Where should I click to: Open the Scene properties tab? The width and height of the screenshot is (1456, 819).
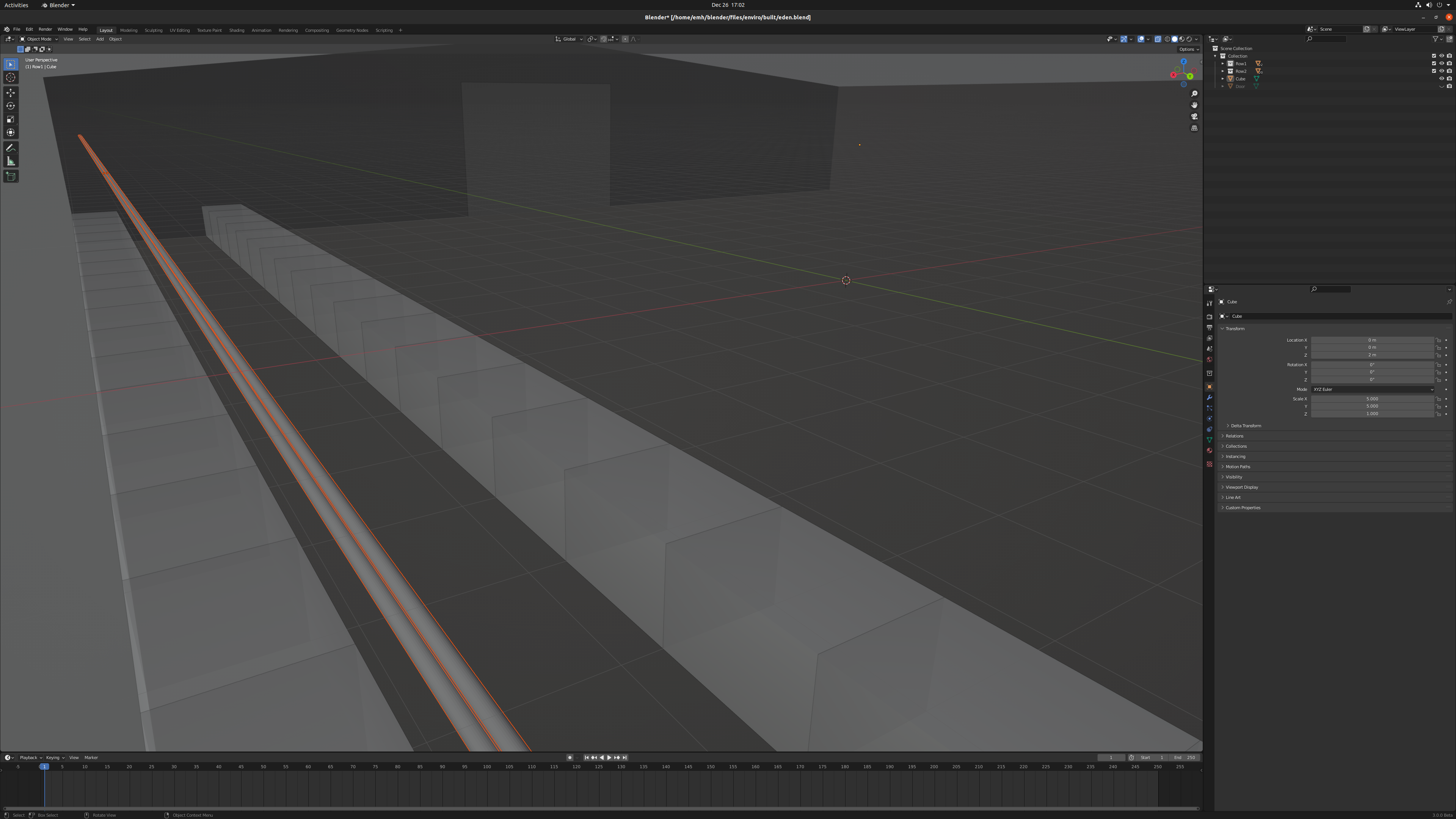[1210, 349]
